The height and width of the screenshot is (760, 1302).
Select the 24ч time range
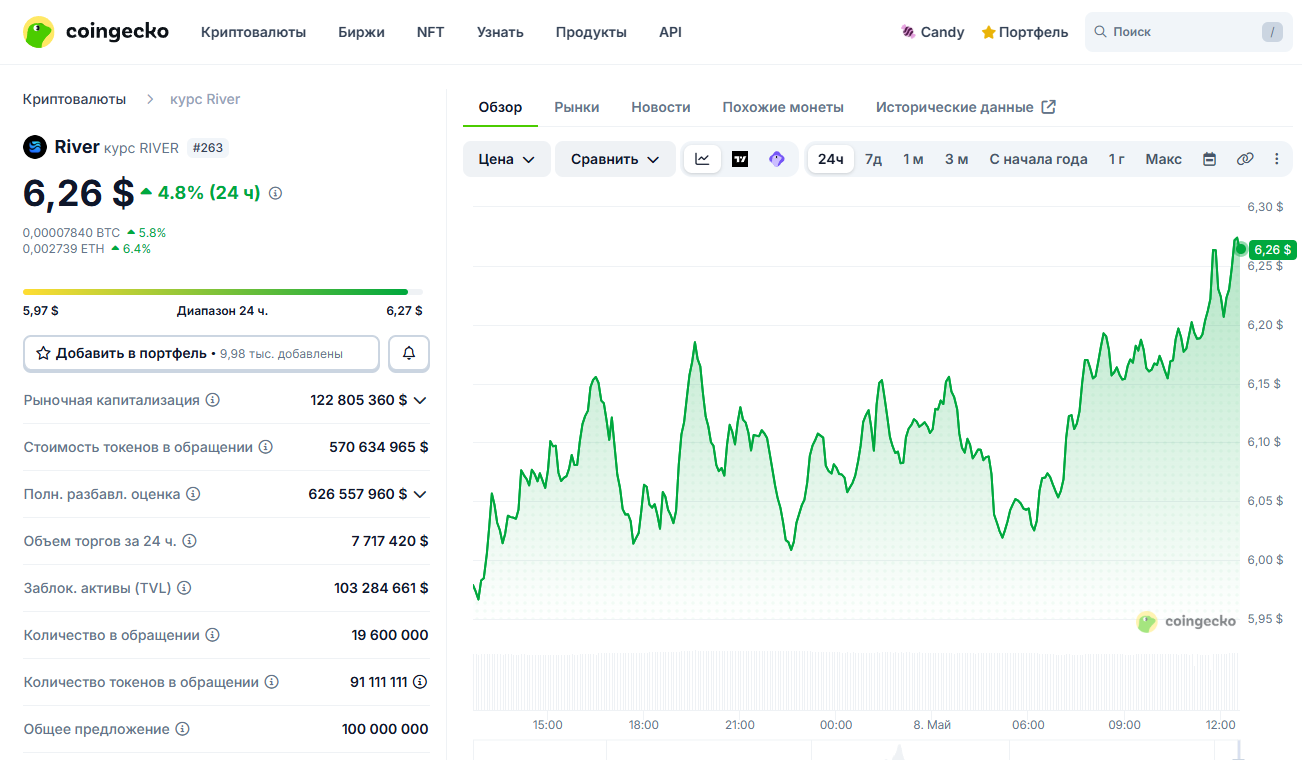tap(831, 159)
